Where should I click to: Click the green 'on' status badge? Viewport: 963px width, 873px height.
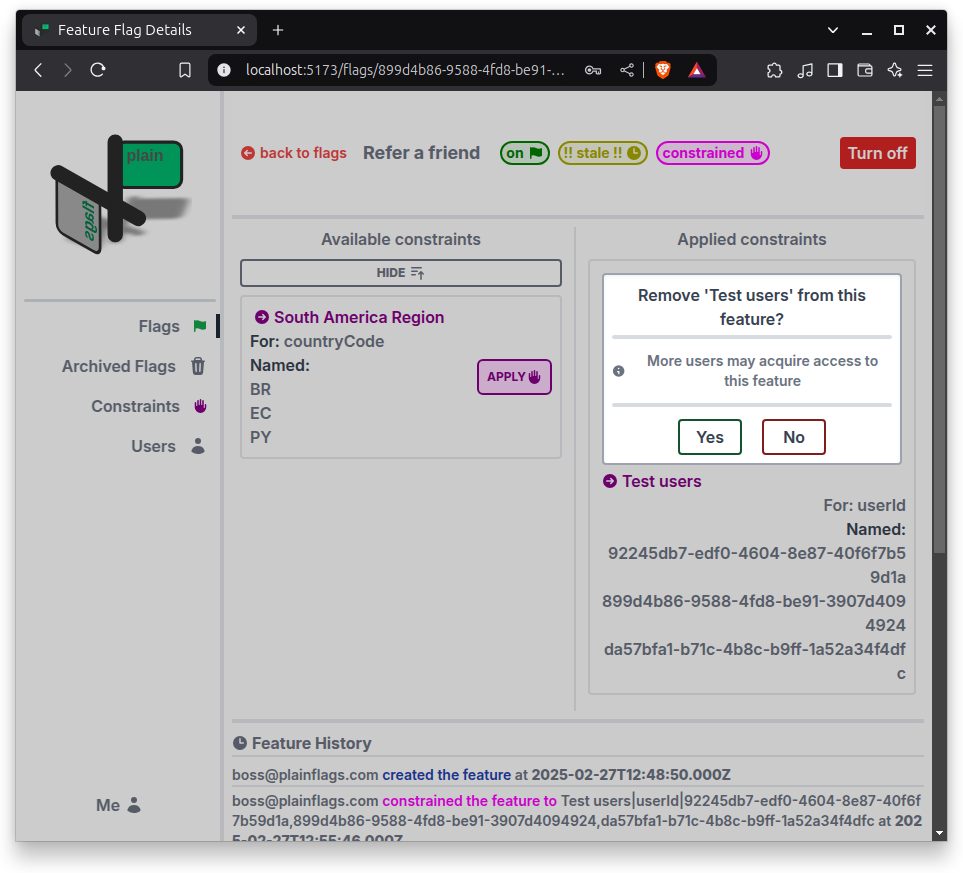(x=524, y=153)
